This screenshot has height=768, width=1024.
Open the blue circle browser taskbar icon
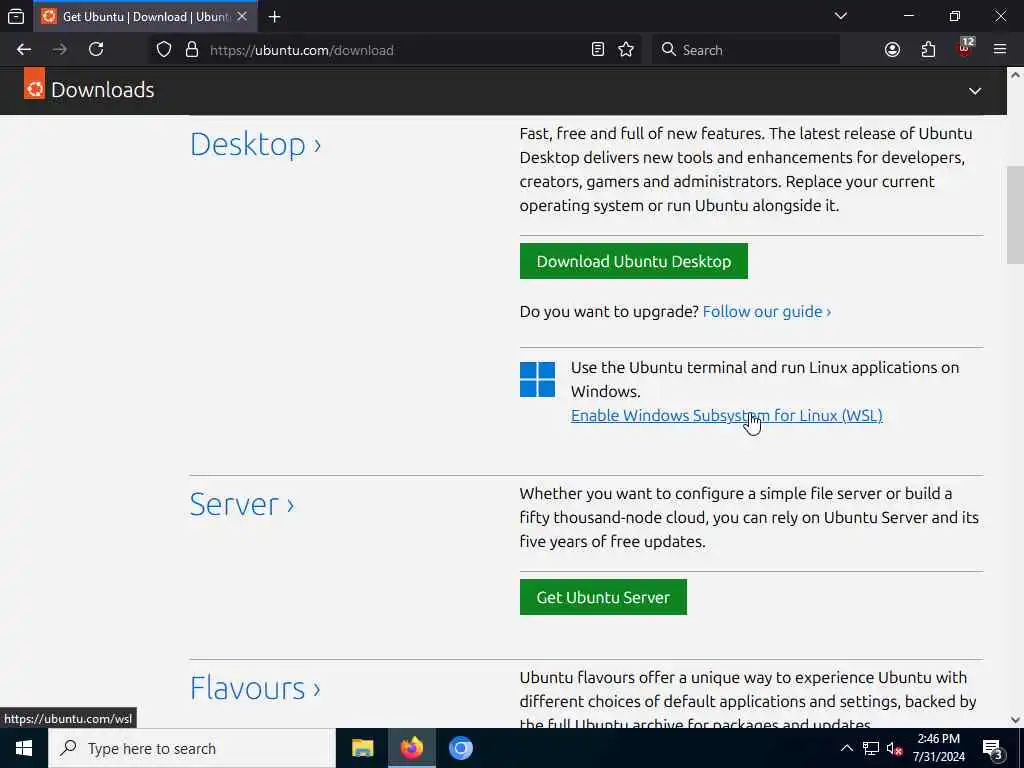(460, 748)
